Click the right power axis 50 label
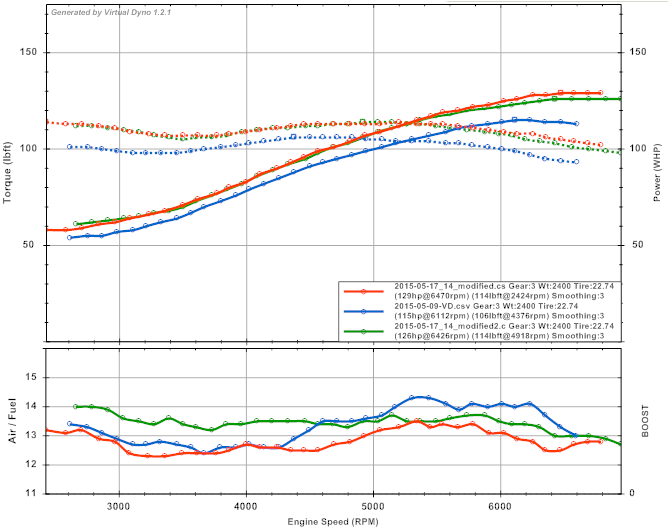This screenshot has height=530, width=668. coord(638,245)
